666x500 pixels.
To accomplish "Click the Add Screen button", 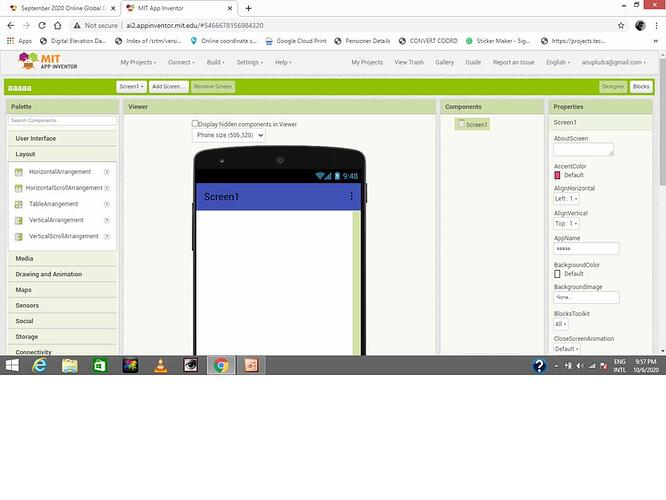I will tap(169, 87).
